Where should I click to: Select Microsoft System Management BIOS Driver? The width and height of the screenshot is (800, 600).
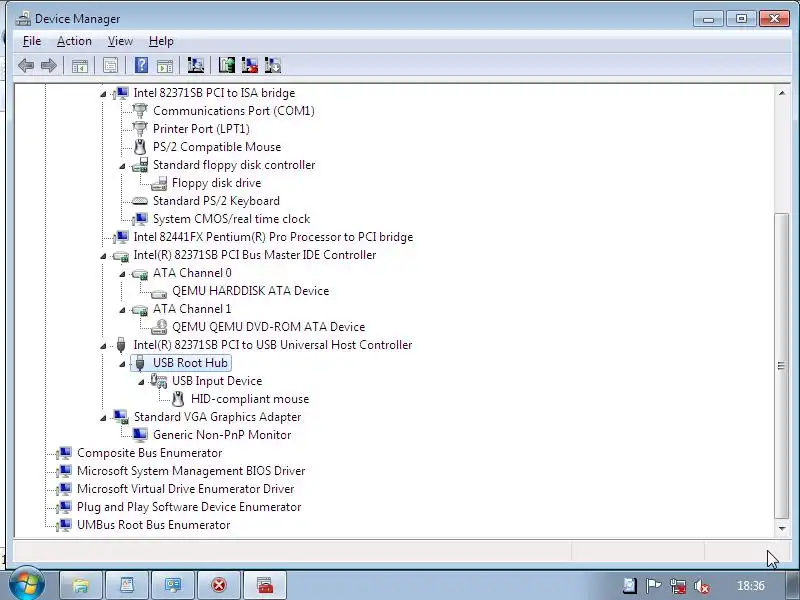tap(191, 470)
